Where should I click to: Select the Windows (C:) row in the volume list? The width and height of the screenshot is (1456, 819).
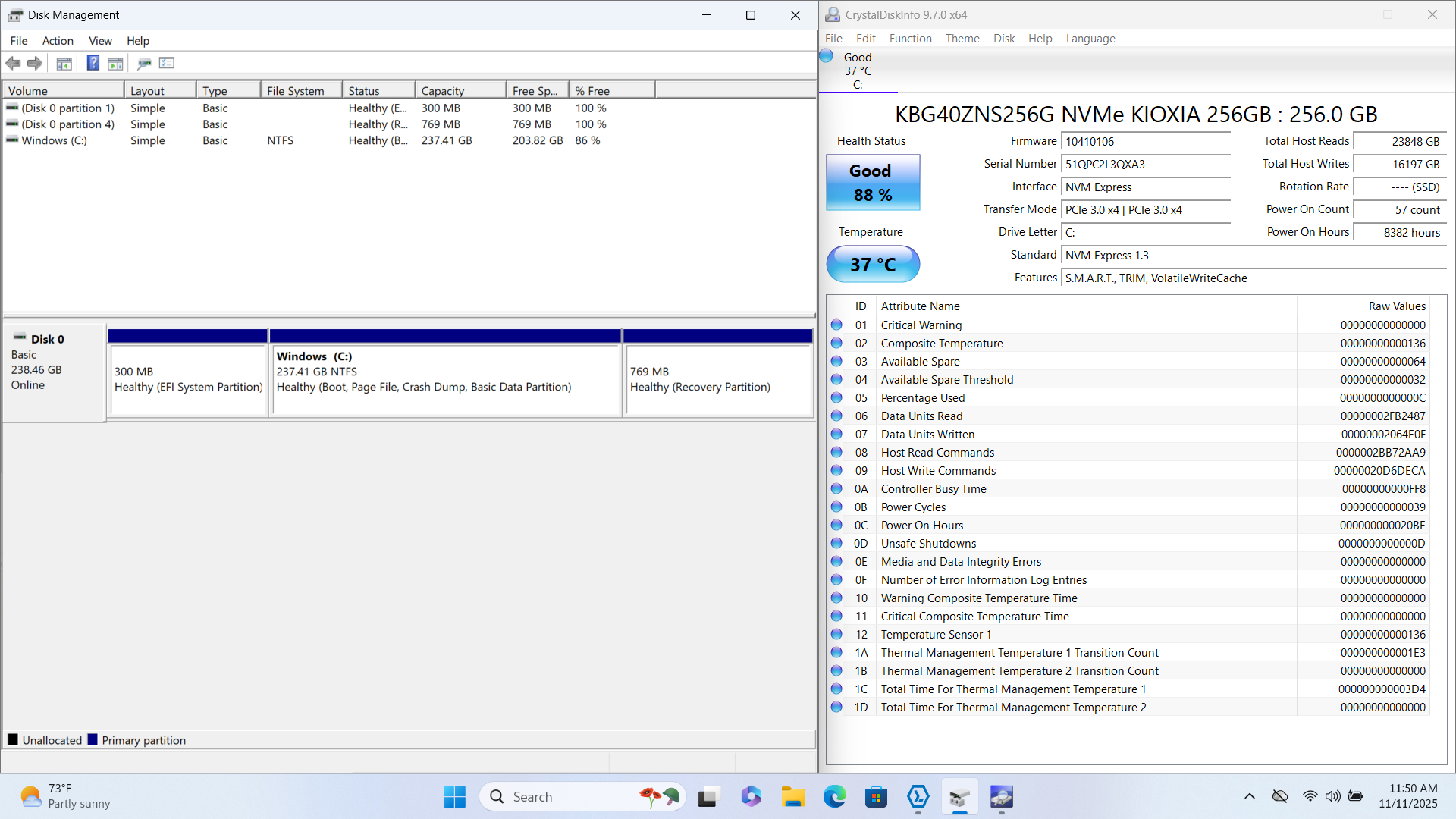pyautogui.click(x=54, y=140)
